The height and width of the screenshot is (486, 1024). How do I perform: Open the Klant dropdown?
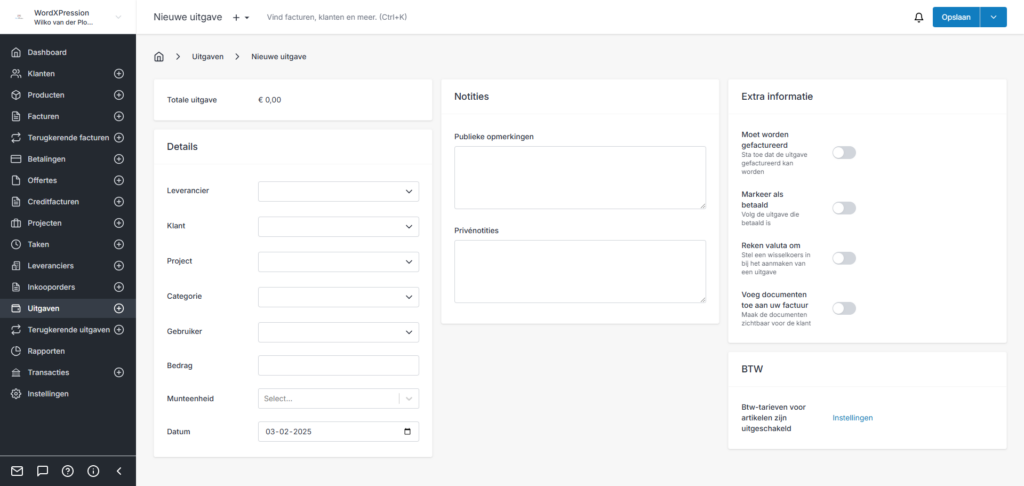pyautogui.click(x=338, y=227)
